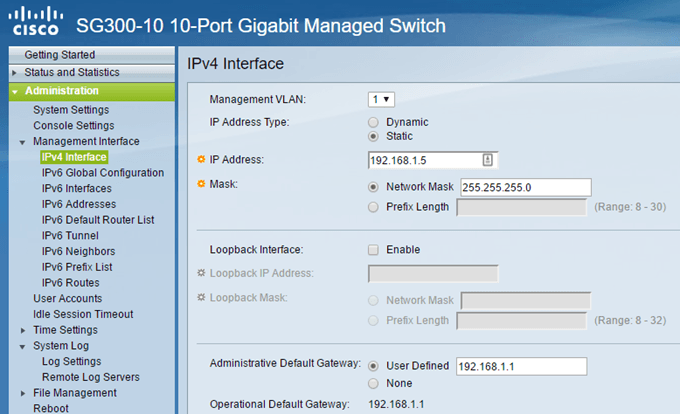Select the Dynamic IP address type

(x=373, y=122)
